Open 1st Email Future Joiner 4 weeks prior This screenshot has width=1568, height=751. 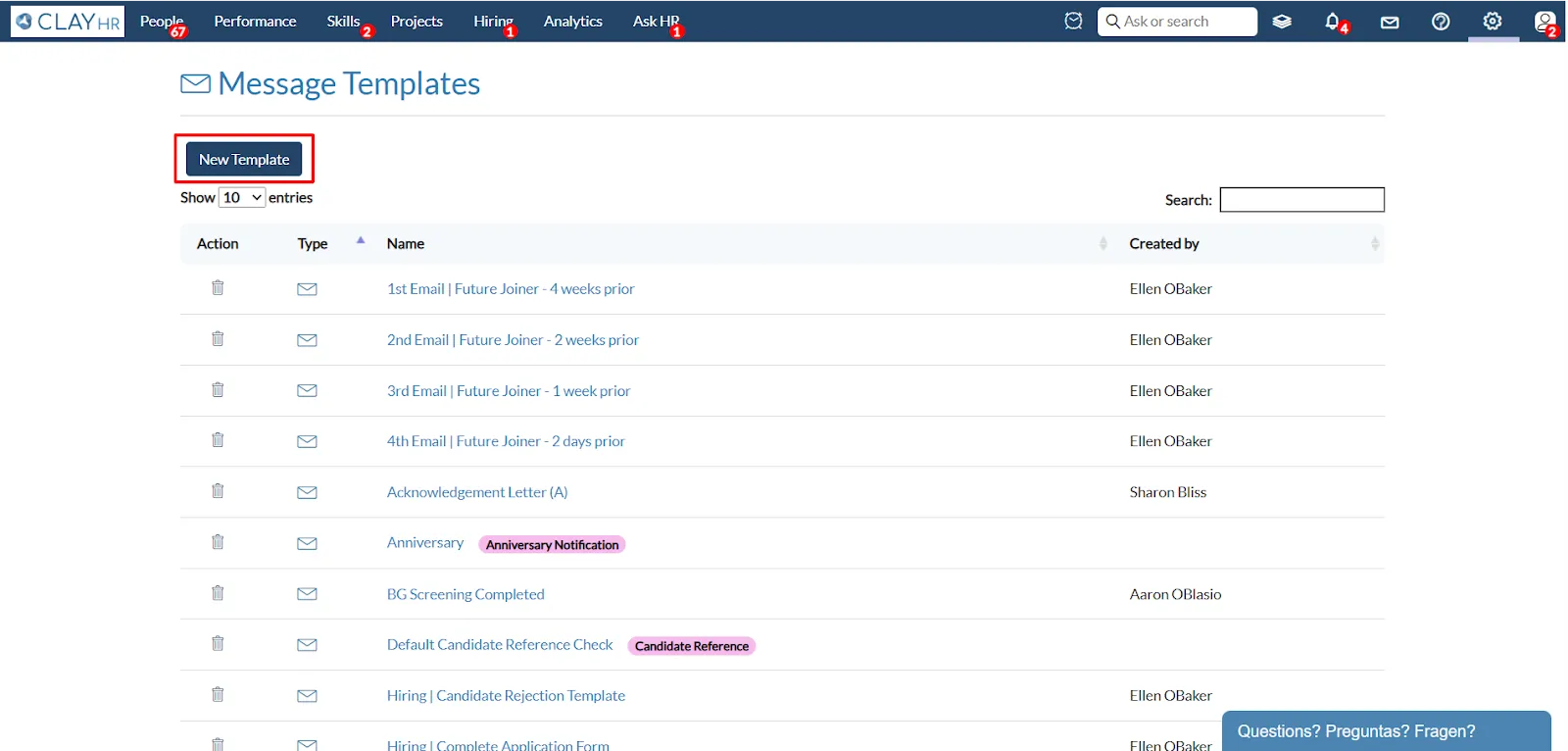pyautogui.click(x=511, y=289)
